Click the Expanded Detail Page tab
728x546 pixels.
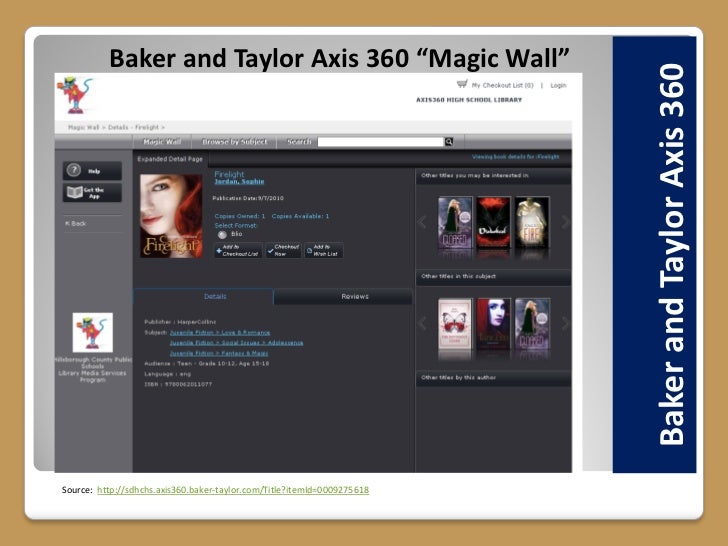click(x=170, y=159)
